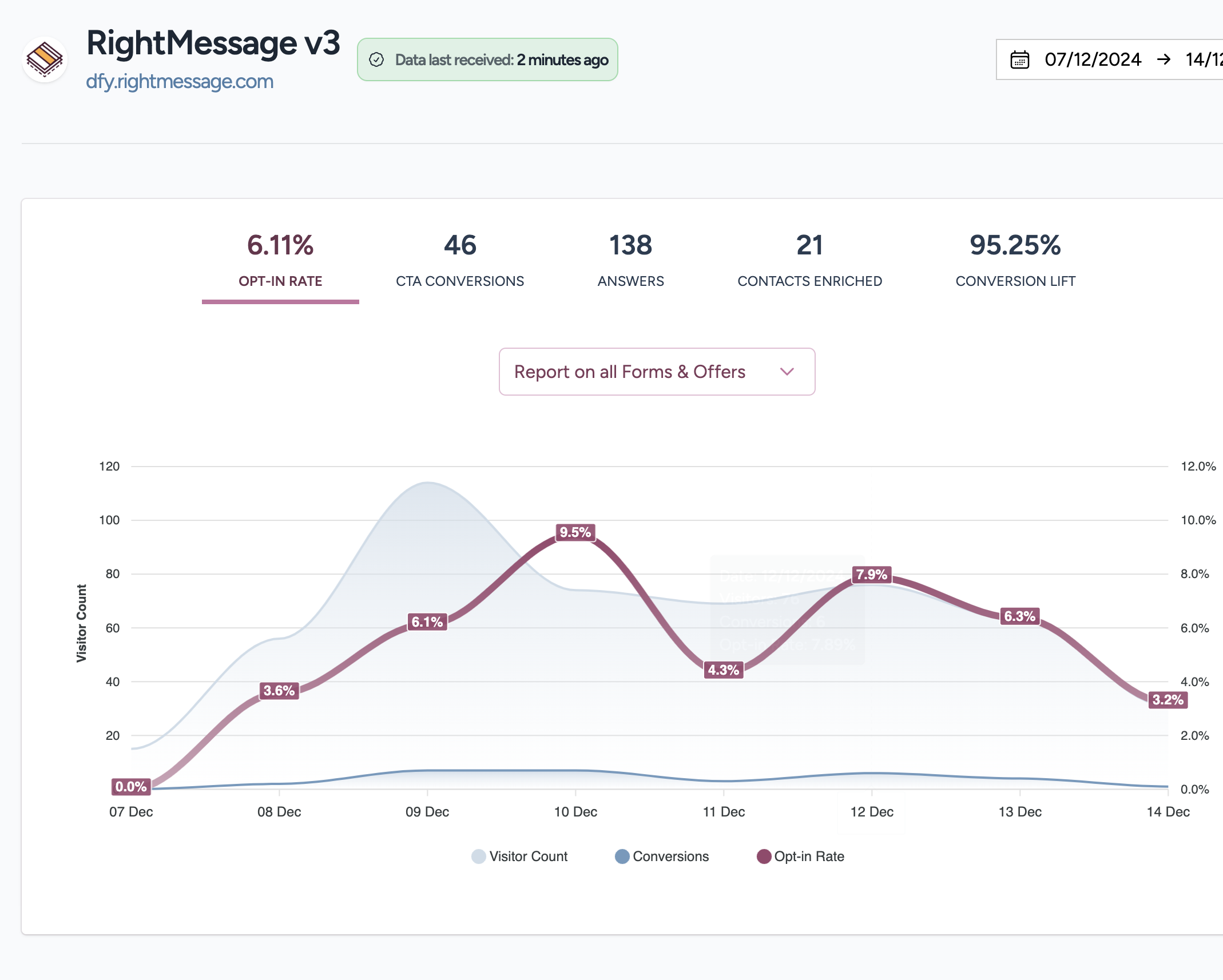This screenshot has height=980, width=1223.
Task: Click the 12 Dec x-axis label
Action: [872, 812]
